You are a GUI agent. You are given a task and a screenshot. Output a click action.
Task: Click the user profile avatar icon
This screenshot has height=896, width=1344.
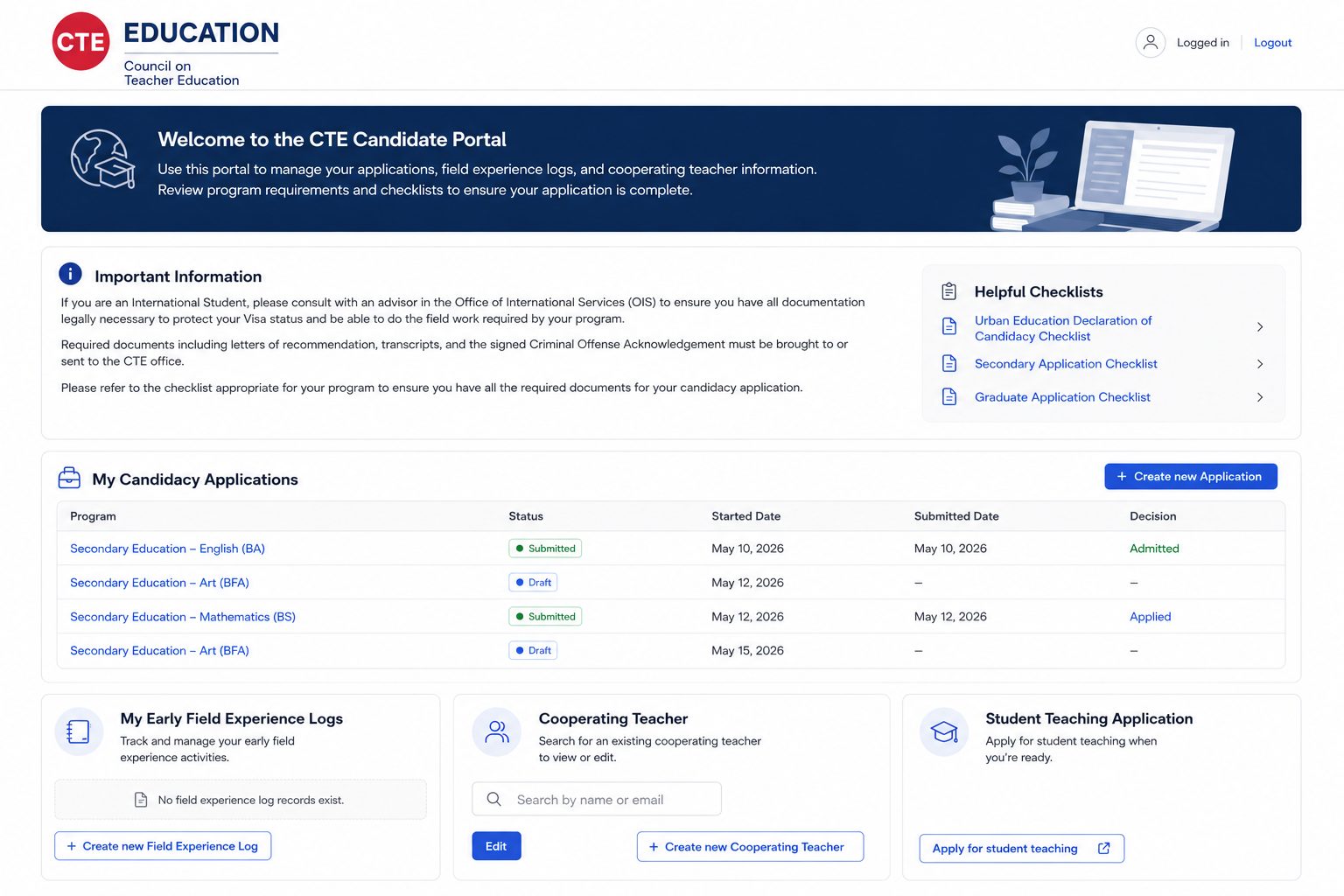pyautogui.click(x=1150, y=42)
